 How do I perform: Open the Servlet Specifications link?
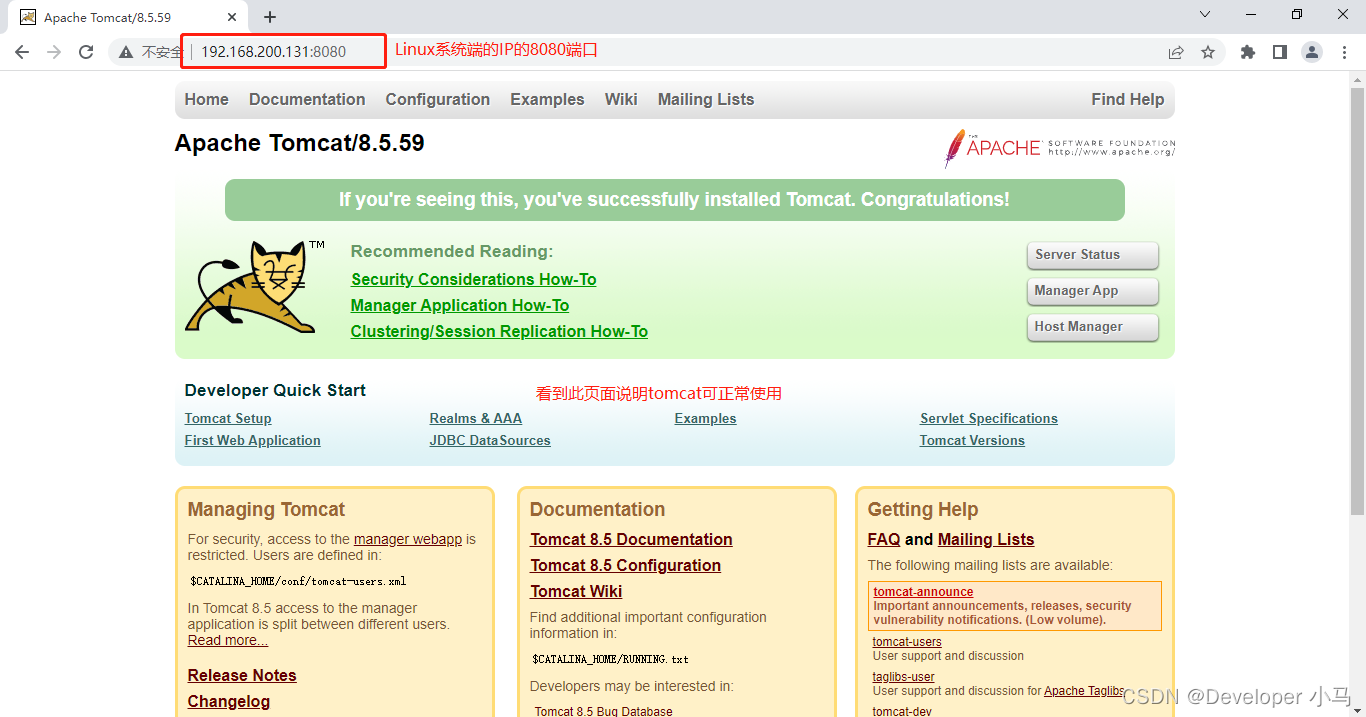click(989, 418)
